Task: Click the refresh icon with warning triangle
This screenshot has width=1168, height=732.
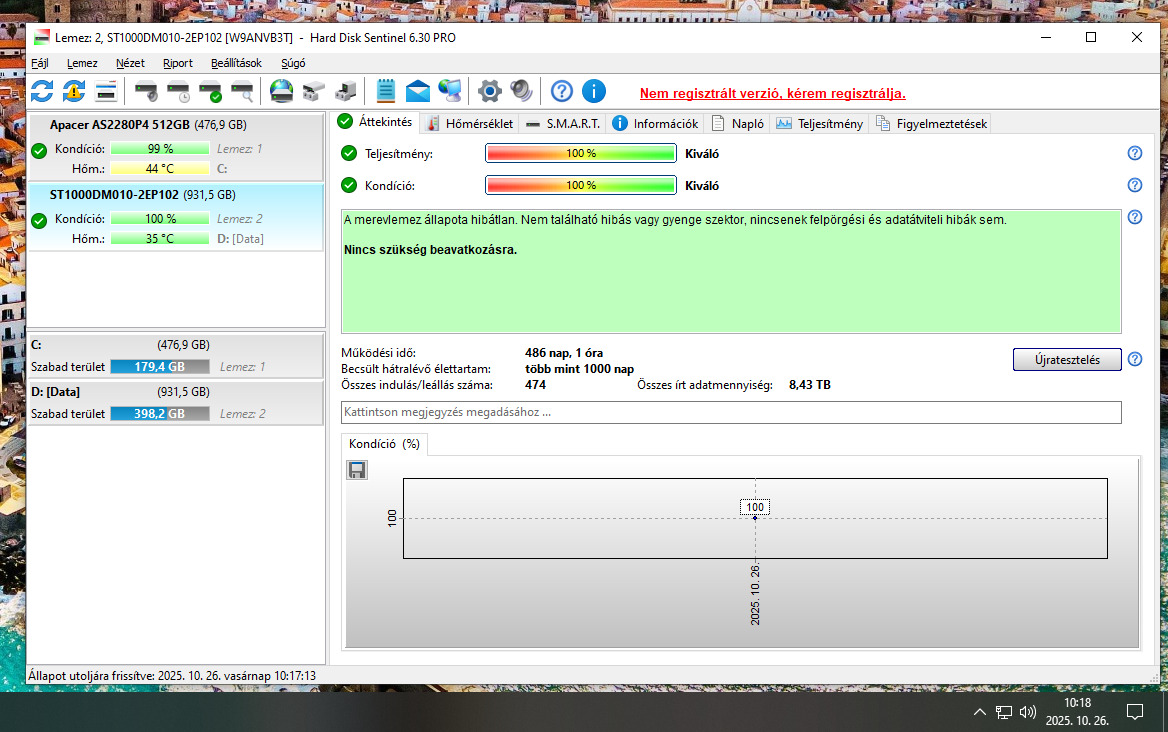Action: [74, 92]
